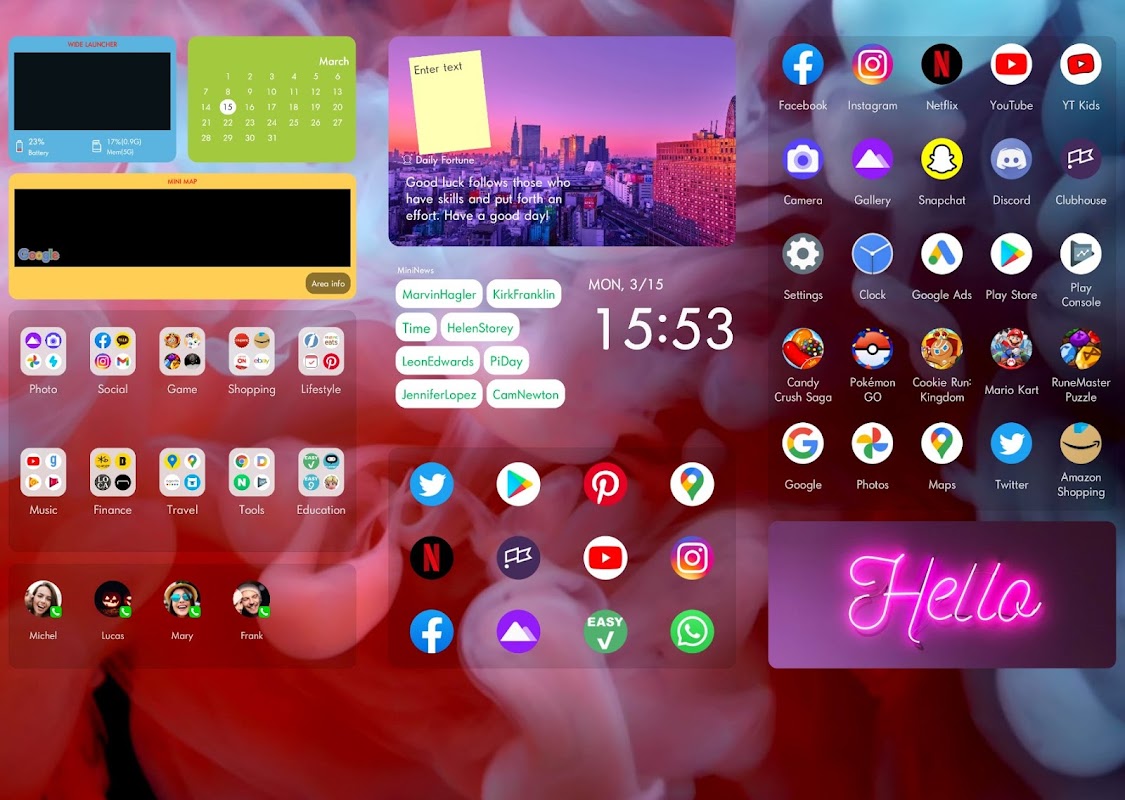Tap the Area info button on mini map

(x=328, y=283)
